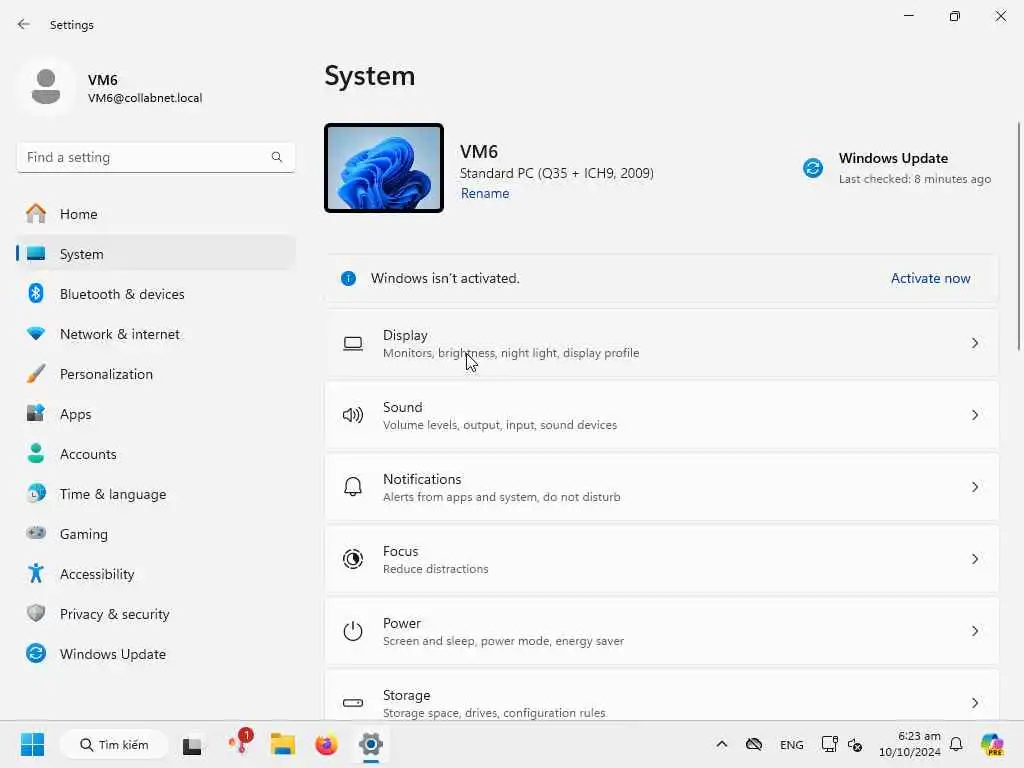
Task: Click the Display laptop icon
Action: [353, 344]
